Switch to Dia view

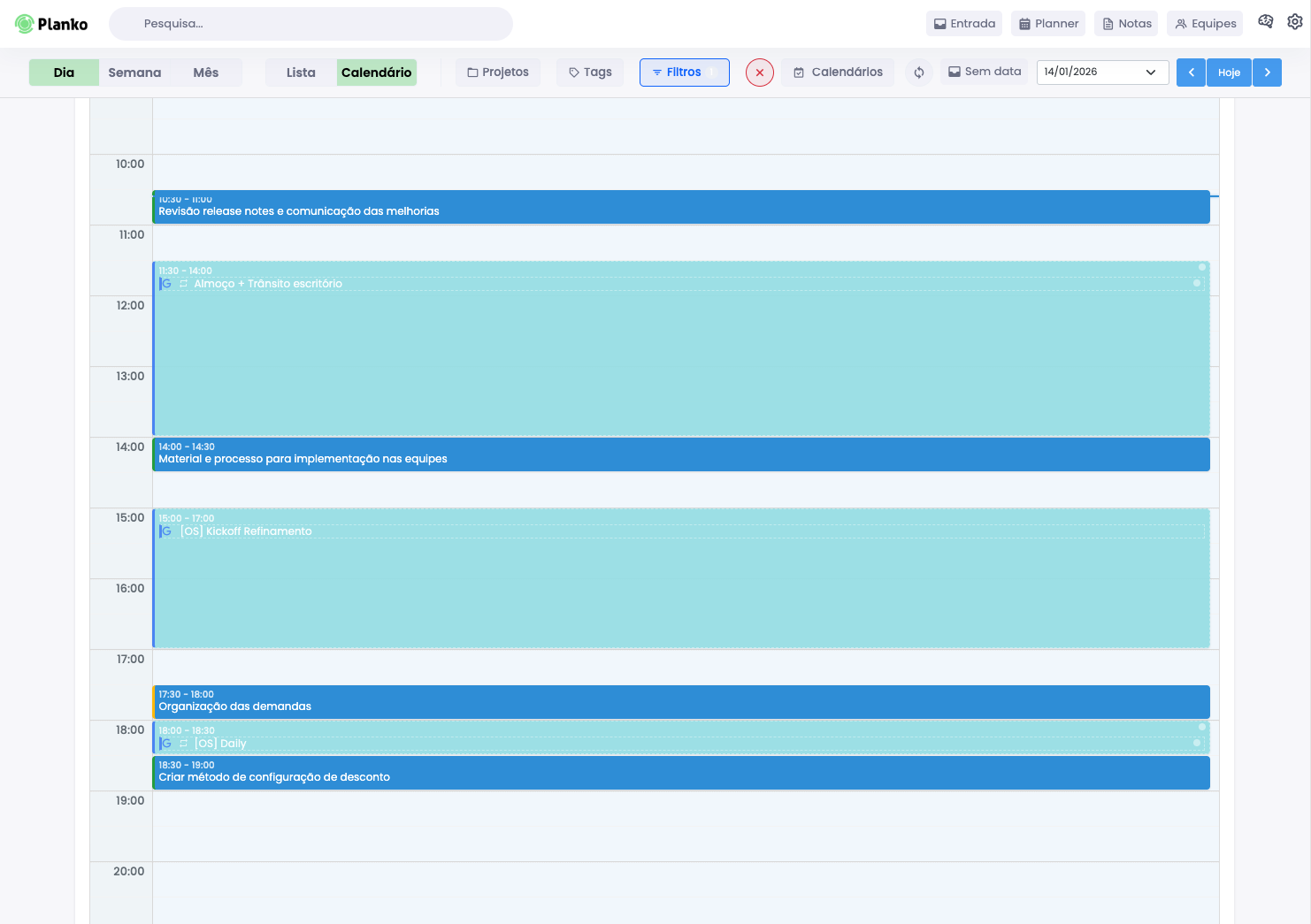(64, 73)
